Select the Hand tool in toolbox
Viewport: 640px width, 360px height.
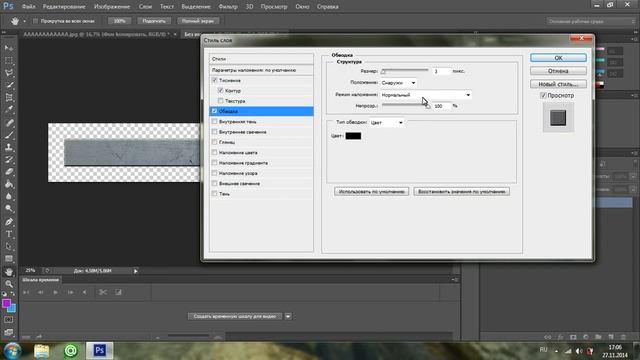[9, 272]
